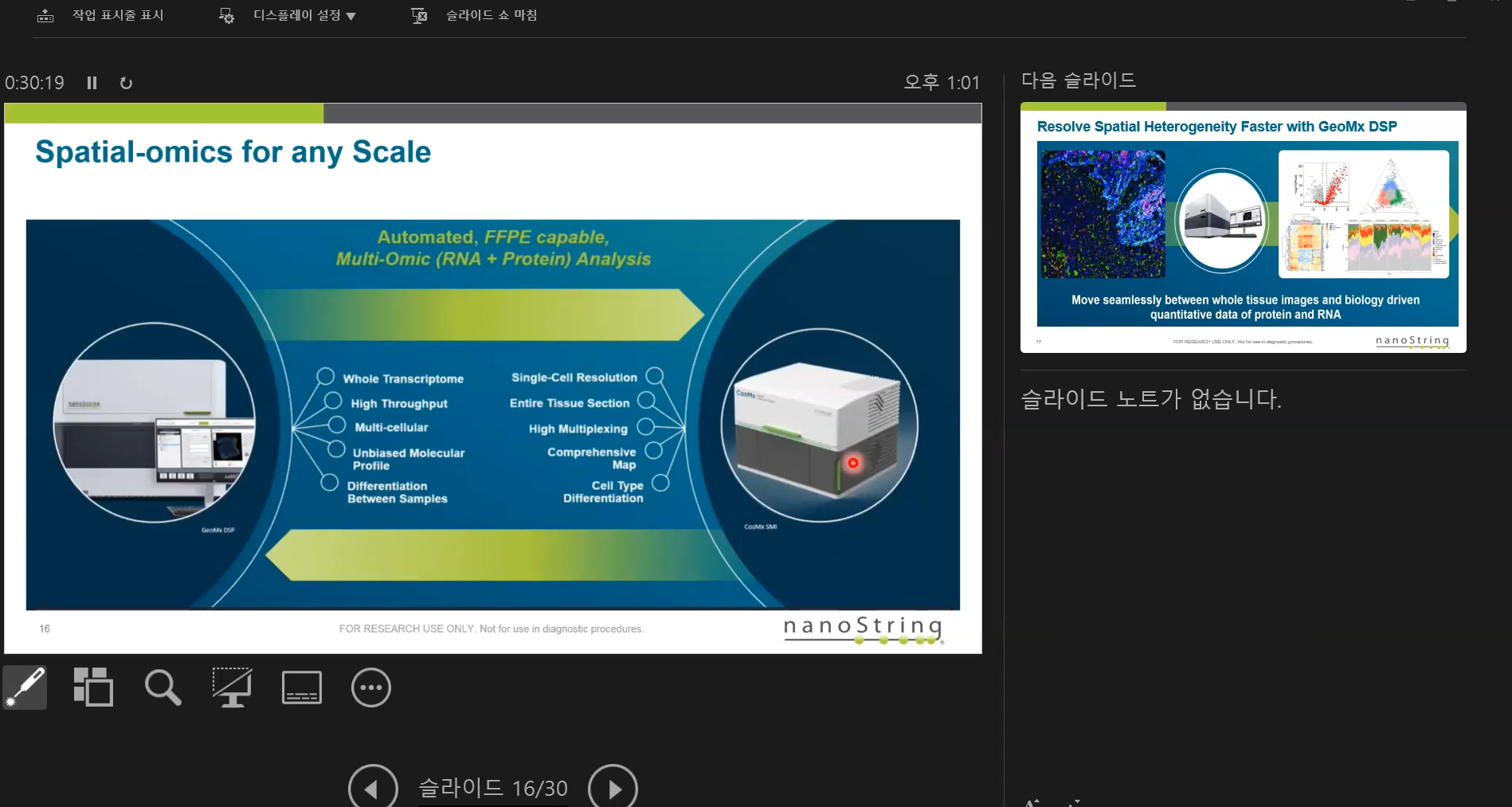This screenshot has width=1512, height=807.
Task: Open the see all slides grid view
Action: click(93, 687)
